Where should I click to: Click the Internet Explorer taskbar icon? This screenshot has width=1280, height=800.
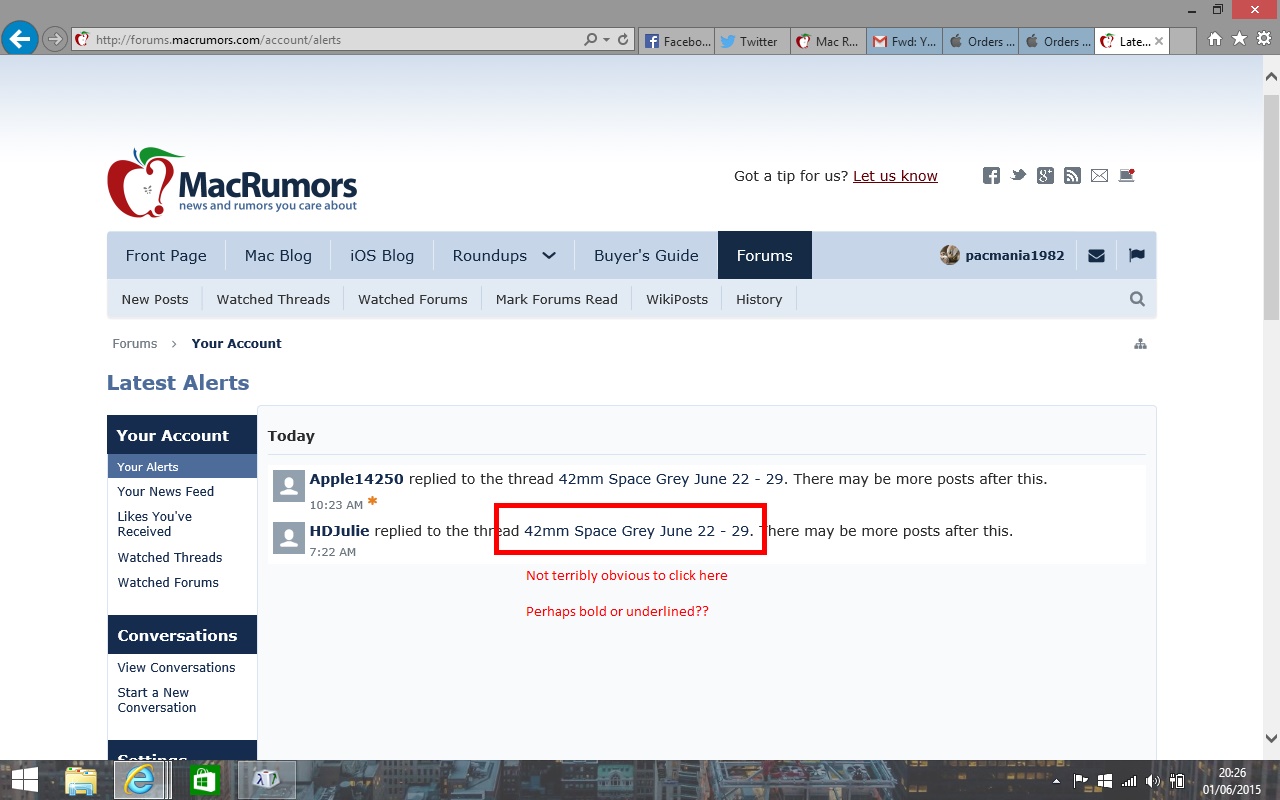point(139,780)
